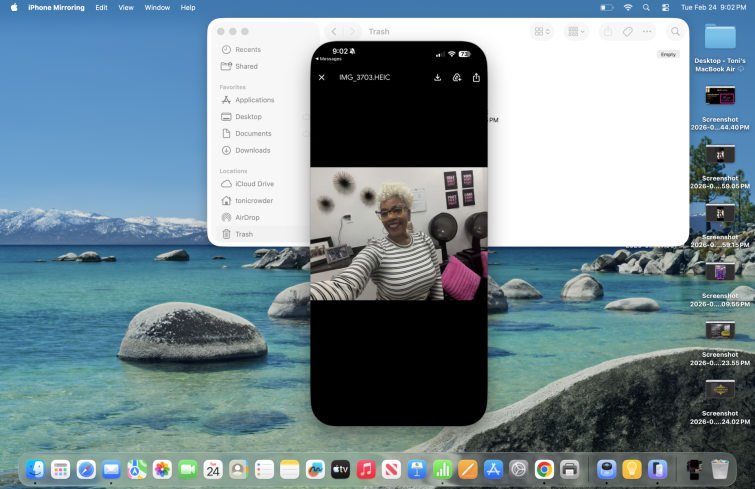Open the Window menu in the menu bar
This screenshot has width=755, height=489.
click(157, 7)
